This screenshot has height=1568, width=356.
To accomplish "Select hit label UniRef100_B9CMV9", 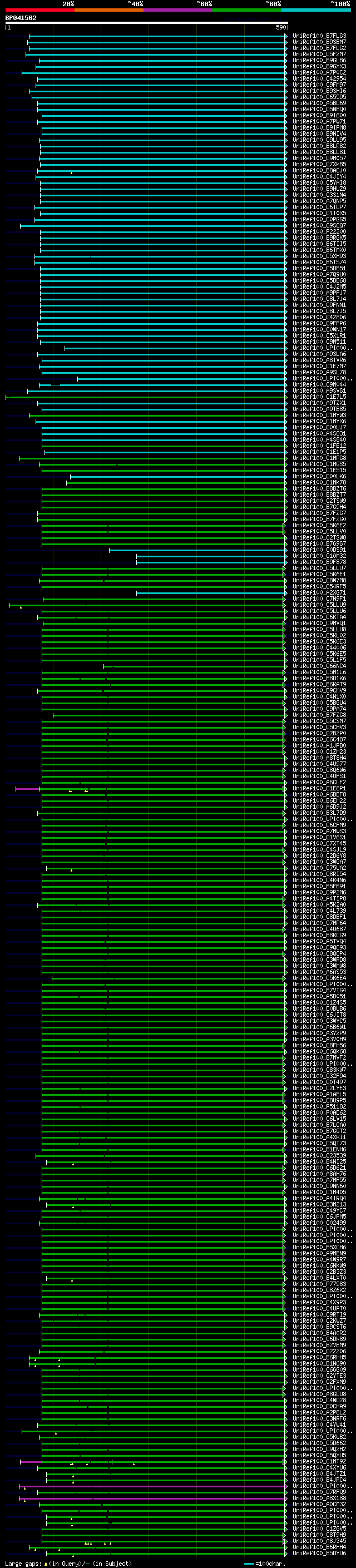I will (319, 691).
